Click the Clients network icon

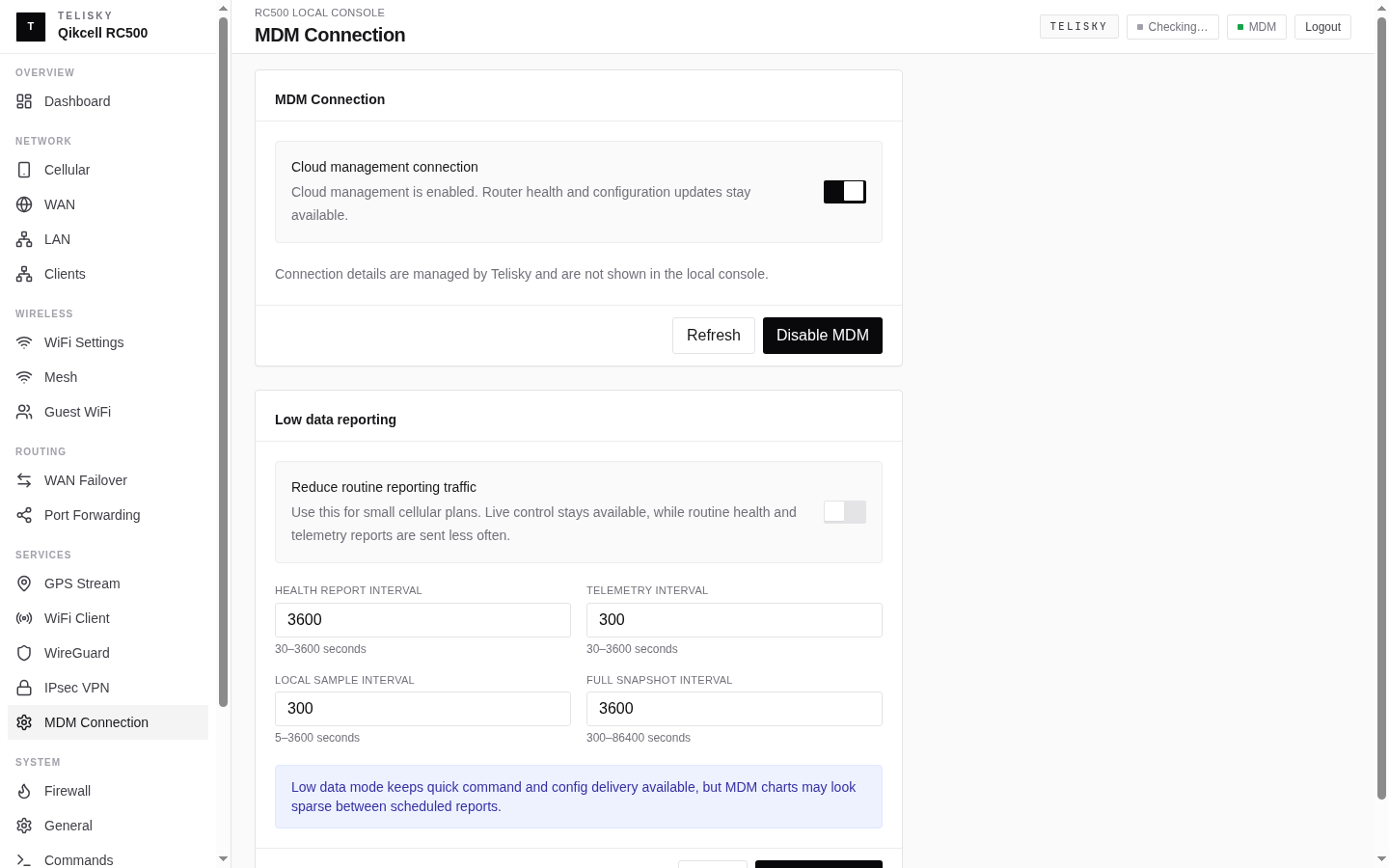(x=24, y=274)
